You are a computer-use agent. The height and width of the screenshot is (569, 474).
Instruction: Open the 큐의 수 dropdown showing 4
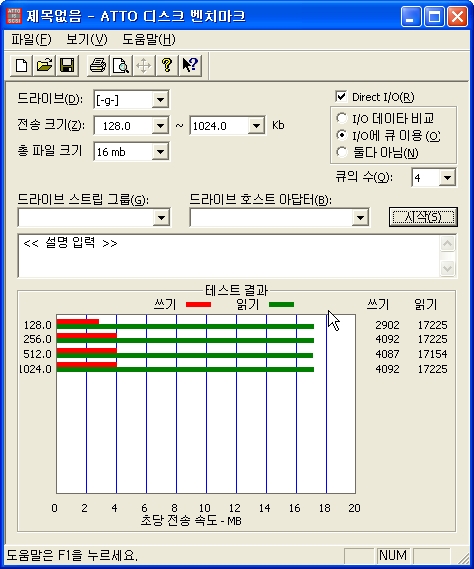pos(447,177)
